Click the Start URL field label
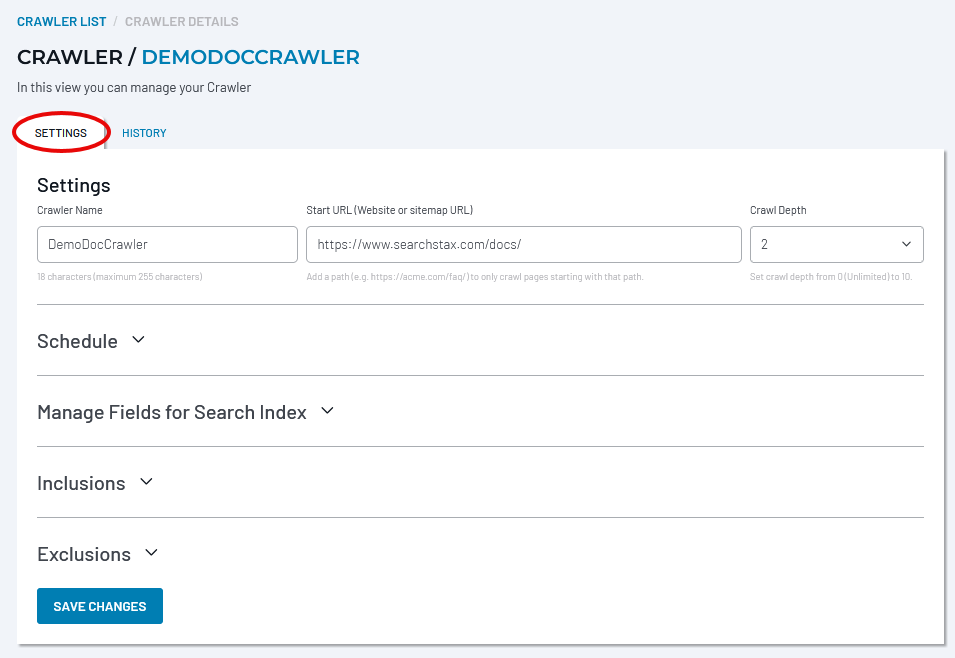Screen dimensions: 955x658 click(x=390, y=210)
